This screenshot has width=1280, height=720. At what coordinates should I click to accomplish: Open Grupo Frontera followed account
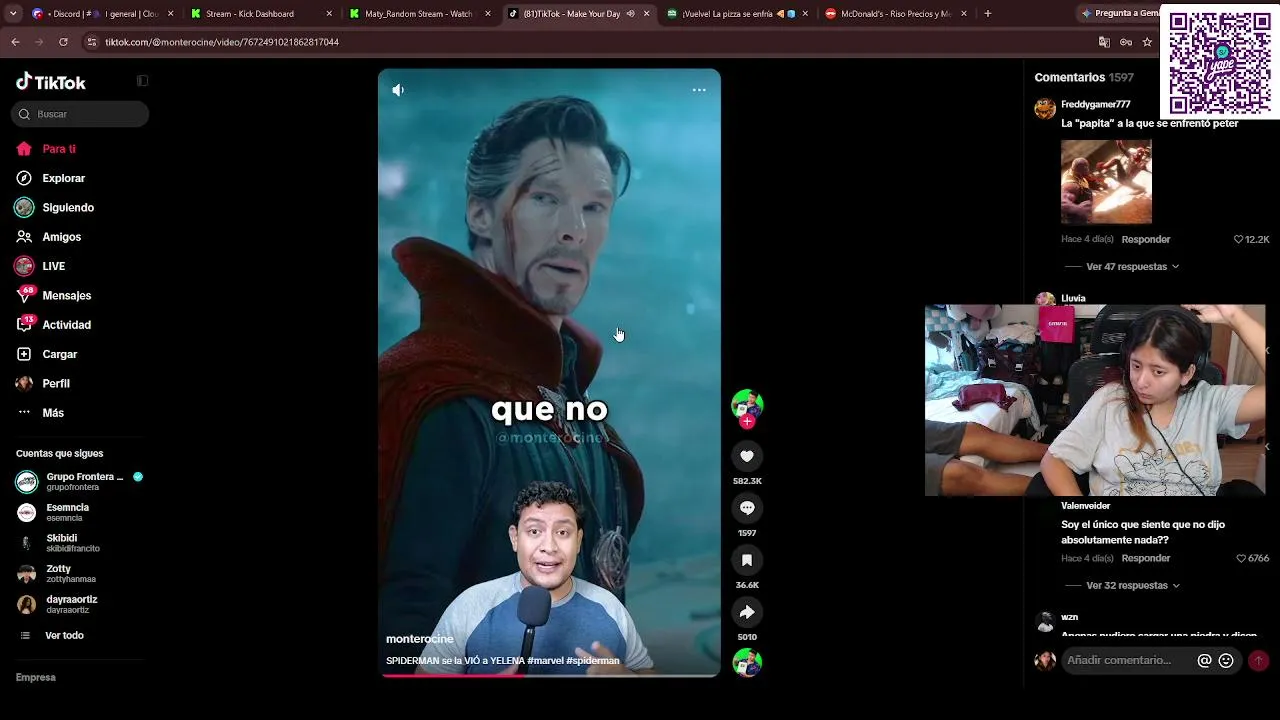pos(80,482)
